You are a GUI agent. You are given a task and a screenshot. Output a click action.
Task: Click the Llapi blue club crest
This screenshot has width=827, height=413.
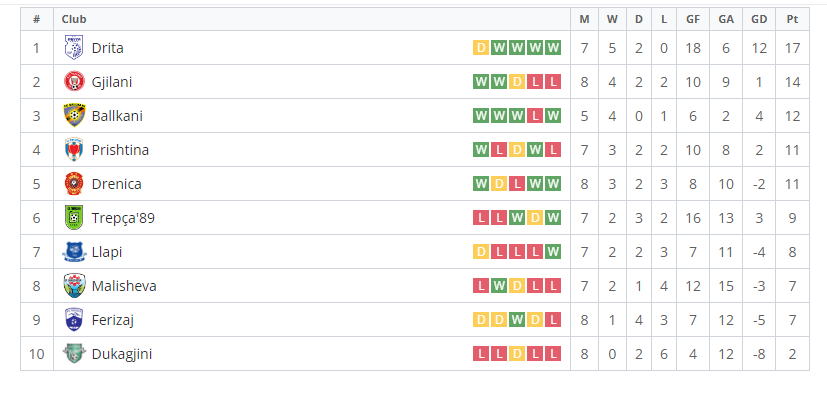pos(74,252)
